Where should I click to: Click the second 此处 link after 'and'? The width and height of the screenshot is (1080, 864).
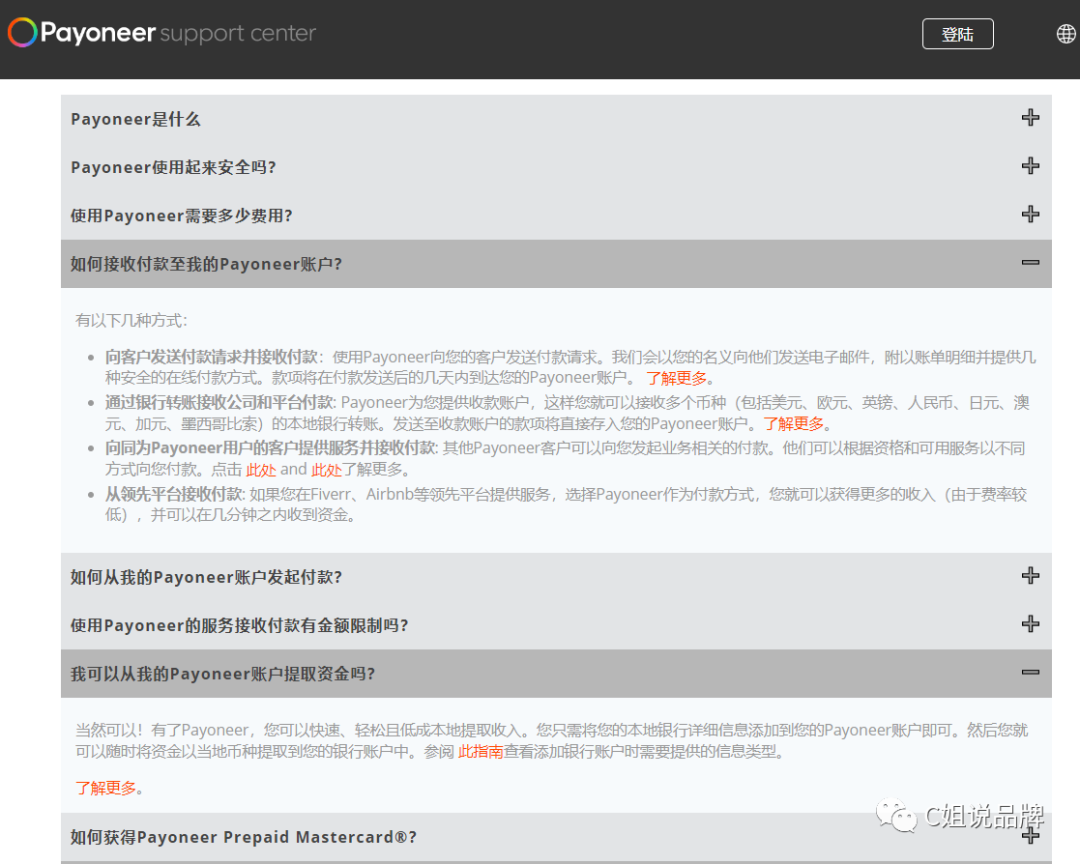pyautogui.click(x=326, y=470)
